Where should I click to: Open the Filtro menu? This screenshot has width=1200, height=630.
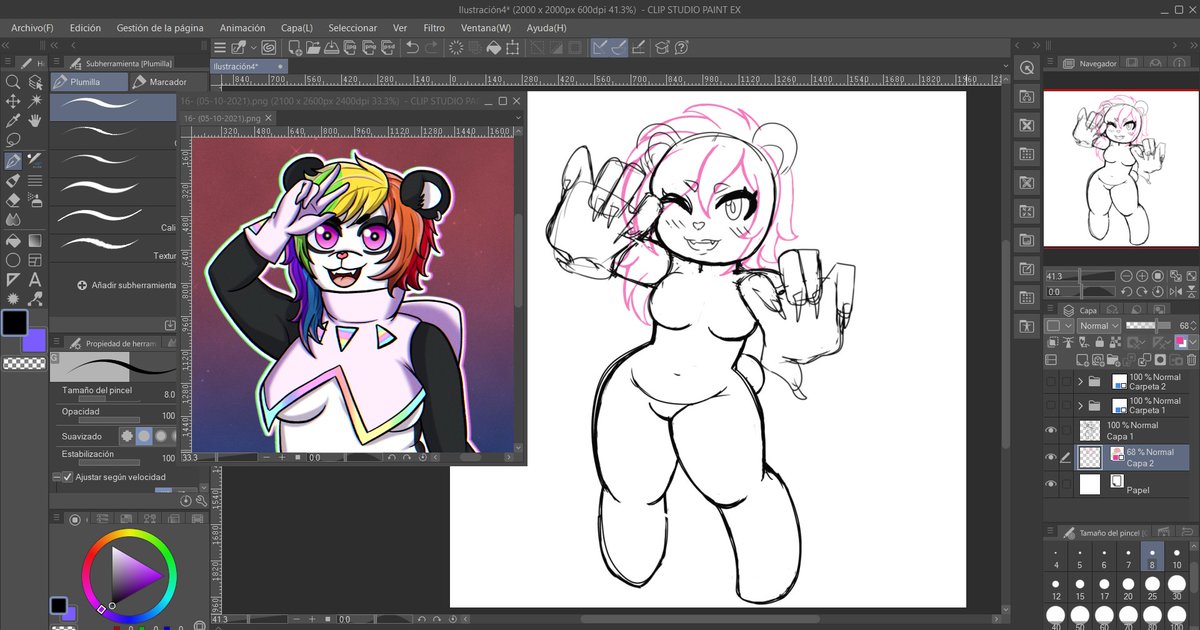(434, 28)
